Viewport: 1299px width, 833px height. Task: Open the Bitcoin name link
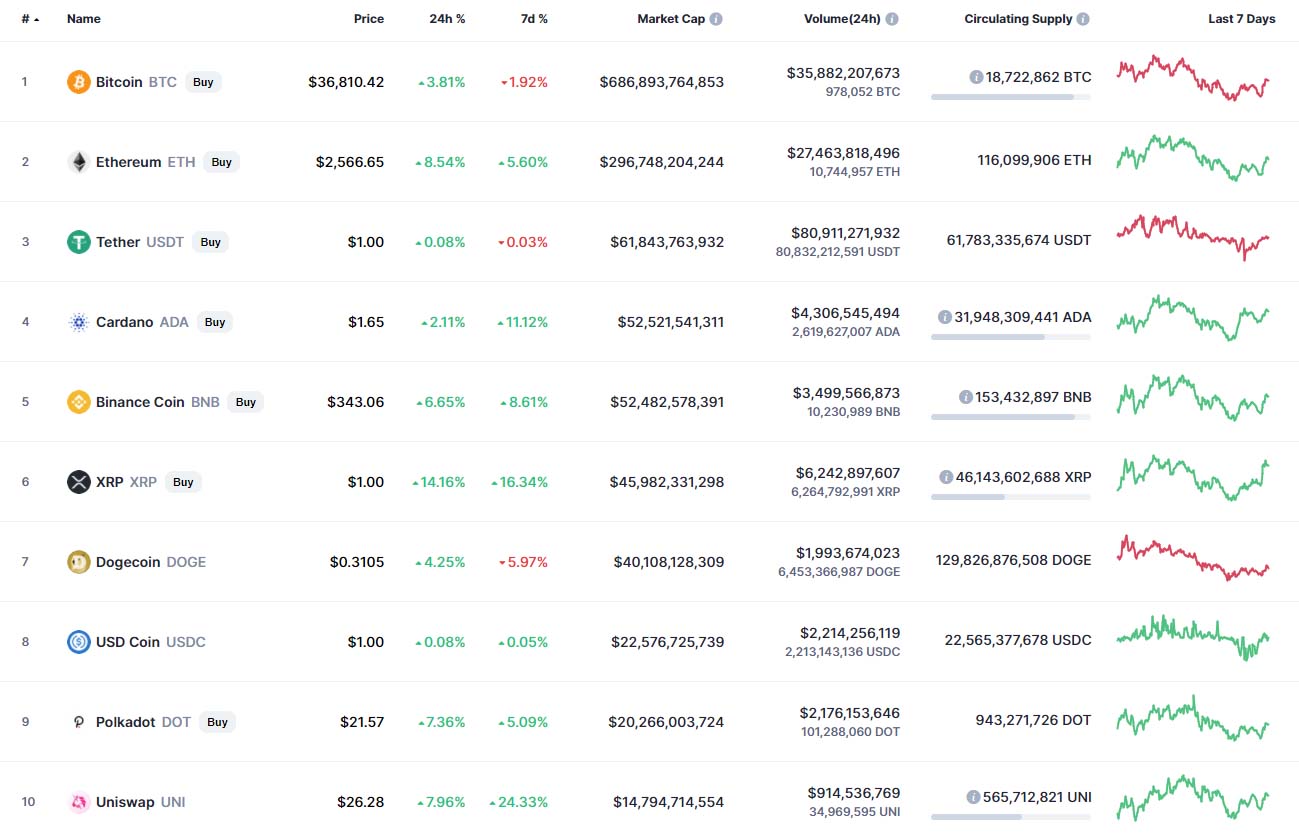(x=119, y=82)
